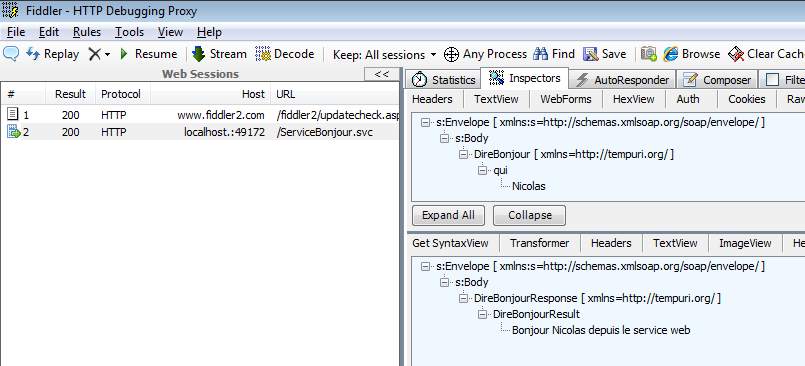
Task: Click the Any Process target icon
Action: tap(451, 54)
